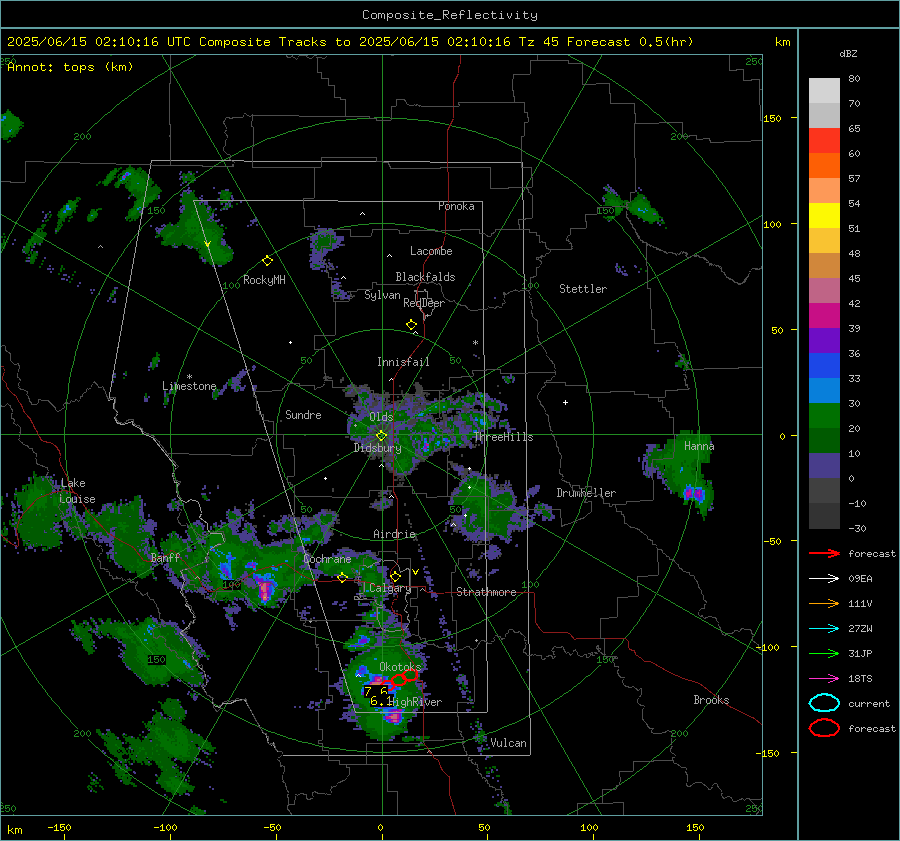
Task: Click the Innisfail city label
Action: tap(403, 362)
